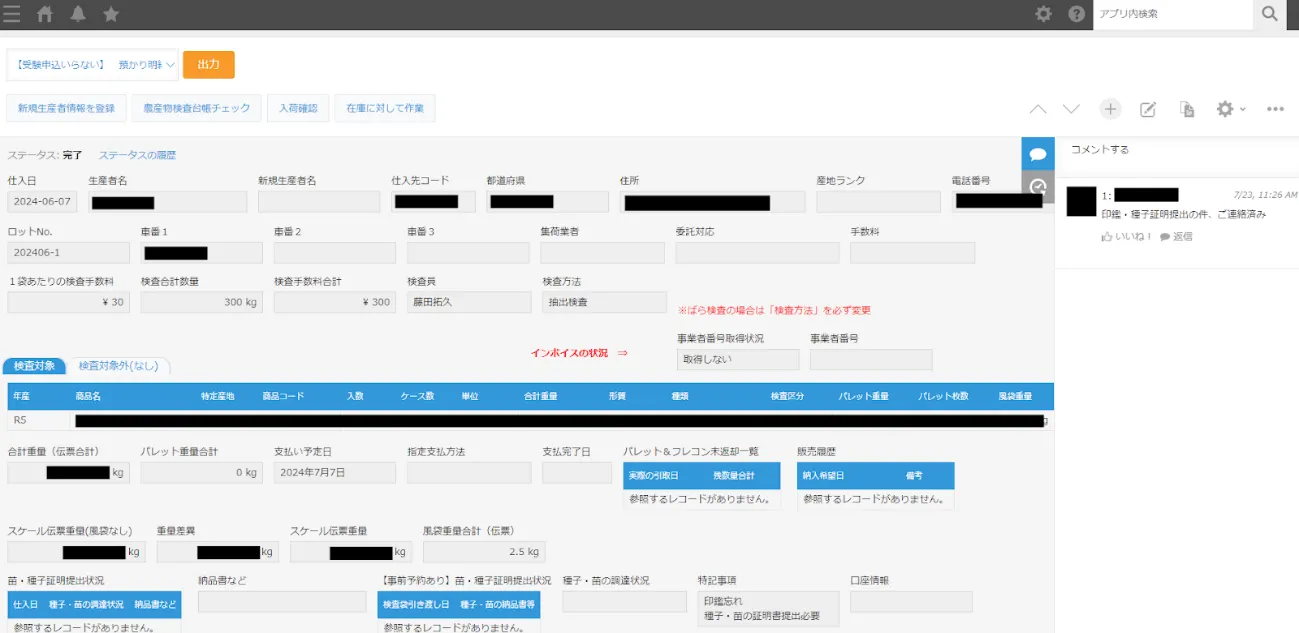Open the hamburger menu in header
This screenshot has width=1299, height=633.
pos(12,14)
